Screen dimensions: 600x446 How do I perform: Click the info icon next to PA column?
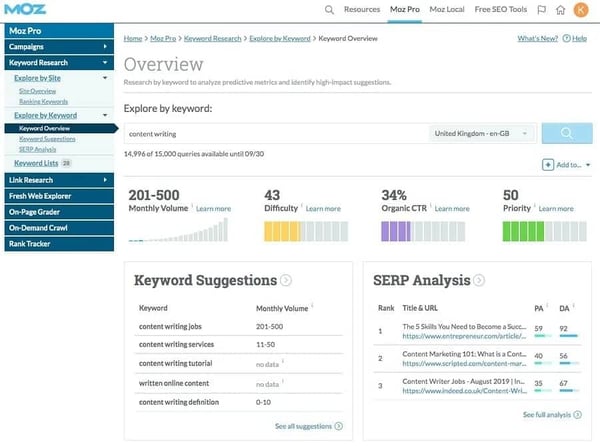[x=547, y=305]
